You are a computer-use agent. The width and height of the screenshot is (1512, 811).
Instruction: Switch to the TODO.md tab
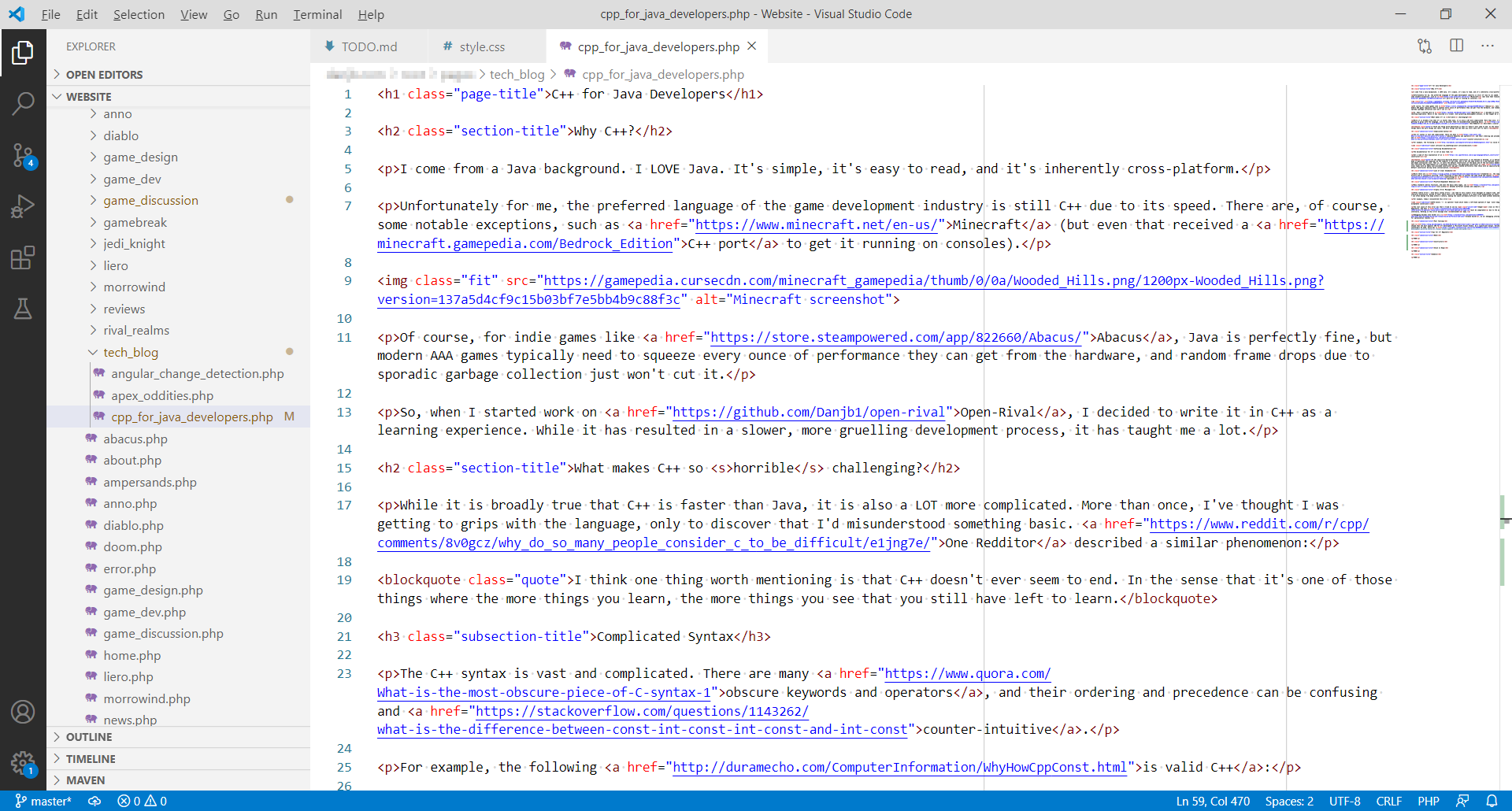(369, 46)
